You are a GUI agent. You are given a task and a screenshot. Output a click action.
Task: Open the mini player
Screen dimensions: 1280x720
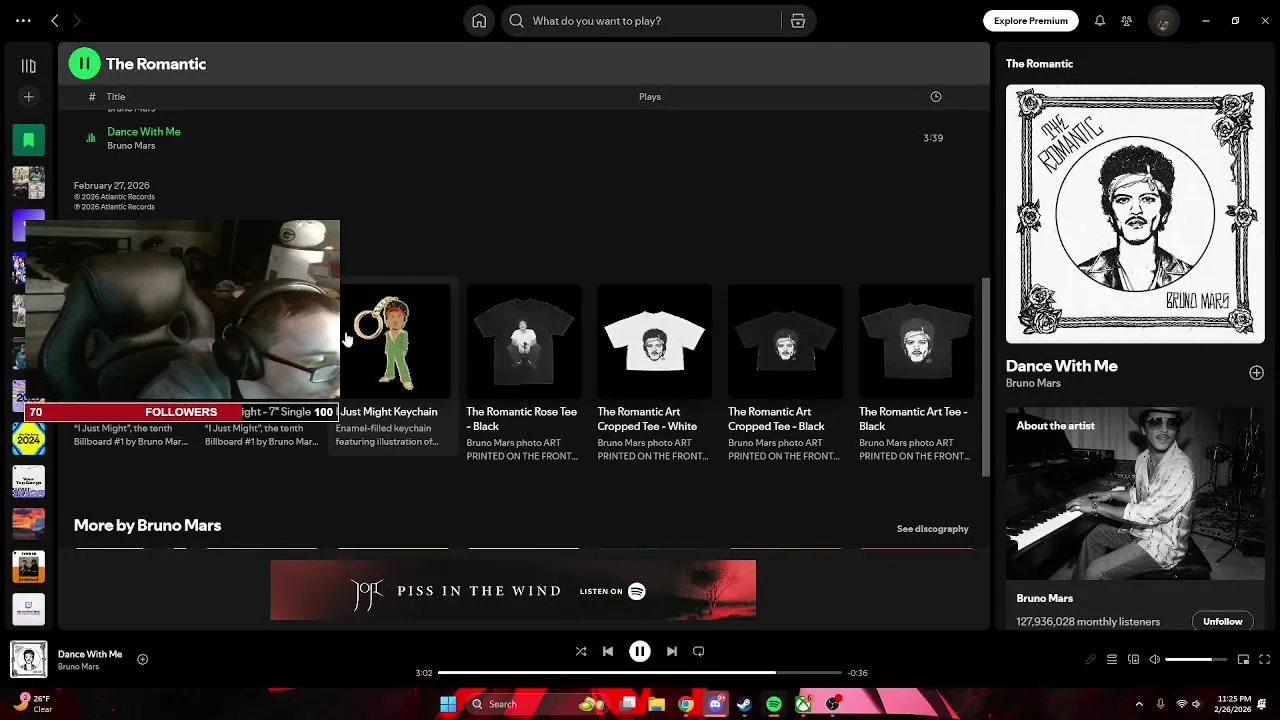coord(1244,660)
